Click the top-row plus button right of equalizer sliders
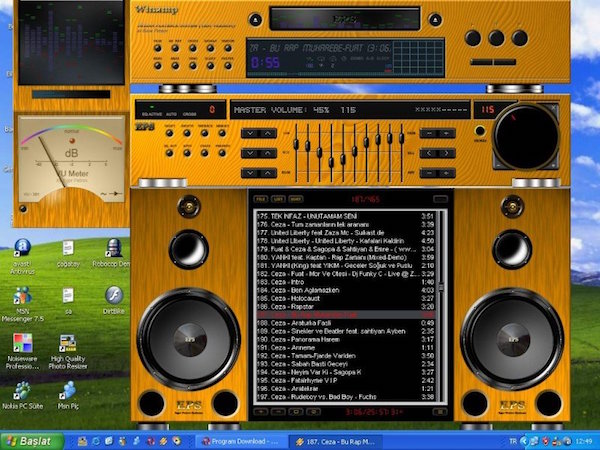This screenshot has width=600, height=450. click(x=446, y=133)
